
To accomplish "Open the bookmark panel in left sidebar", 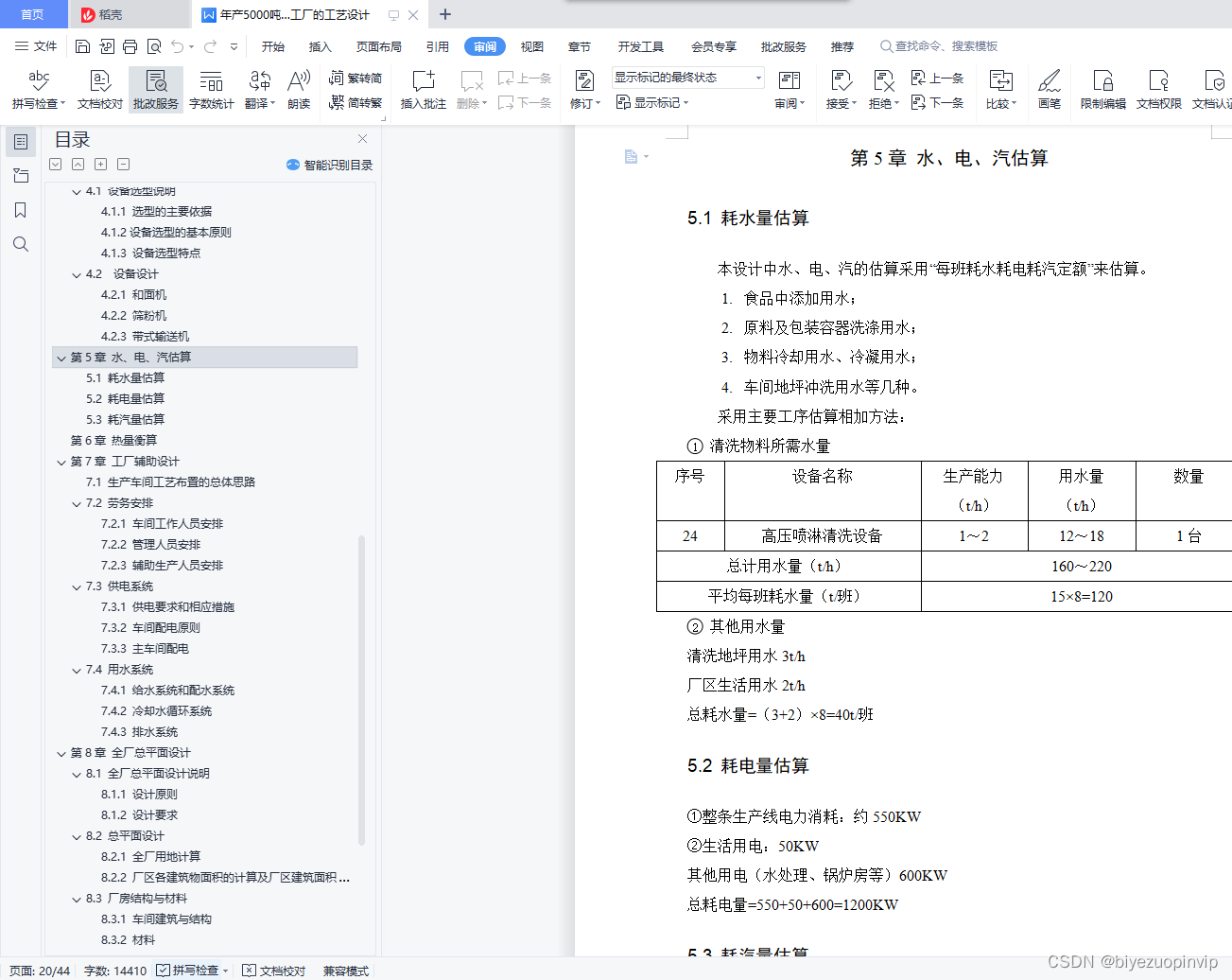I will click(20, 210).
